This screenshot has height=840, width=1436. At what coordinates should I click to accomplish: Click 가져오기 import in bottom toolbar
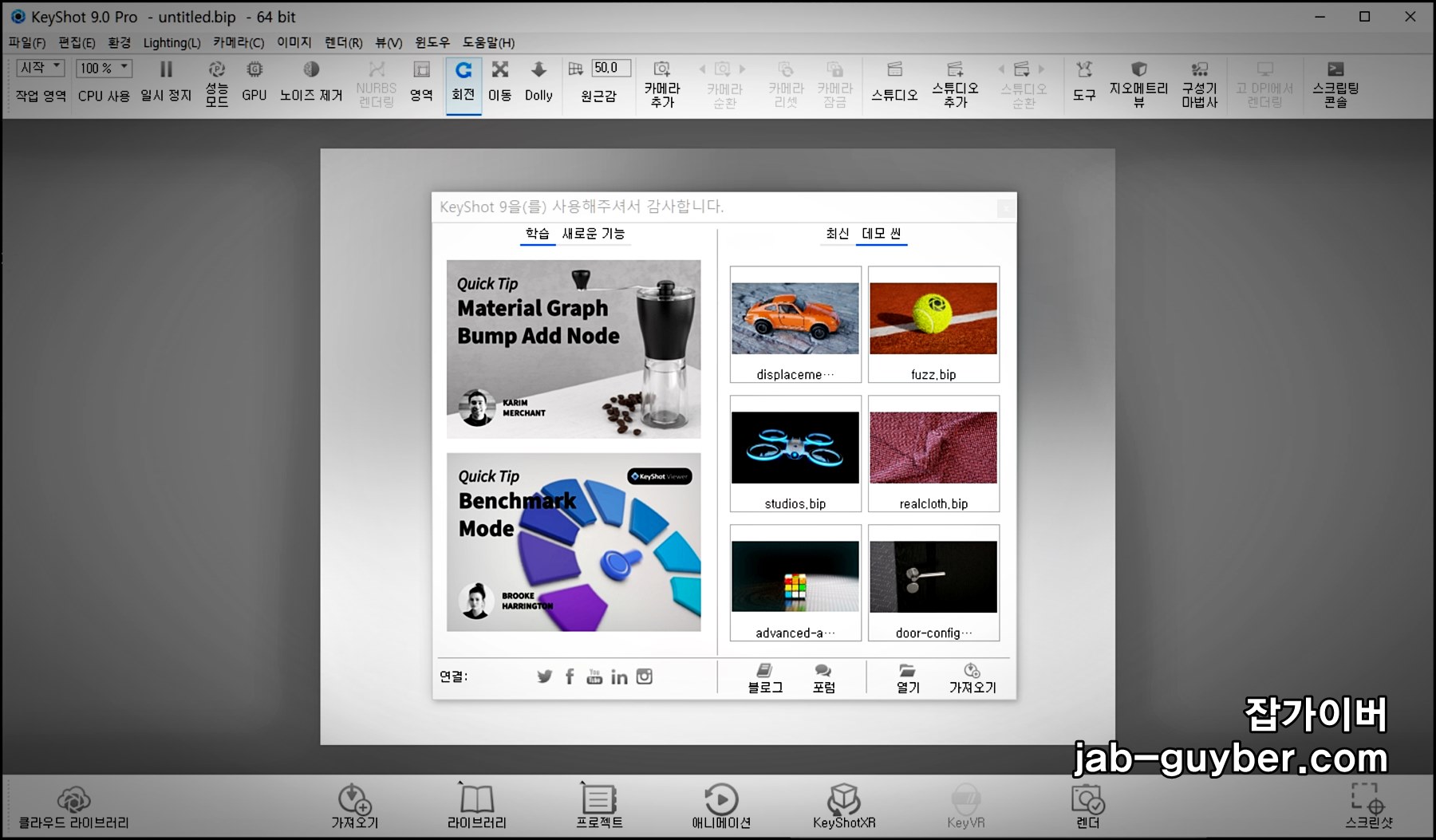click(355, 806)
